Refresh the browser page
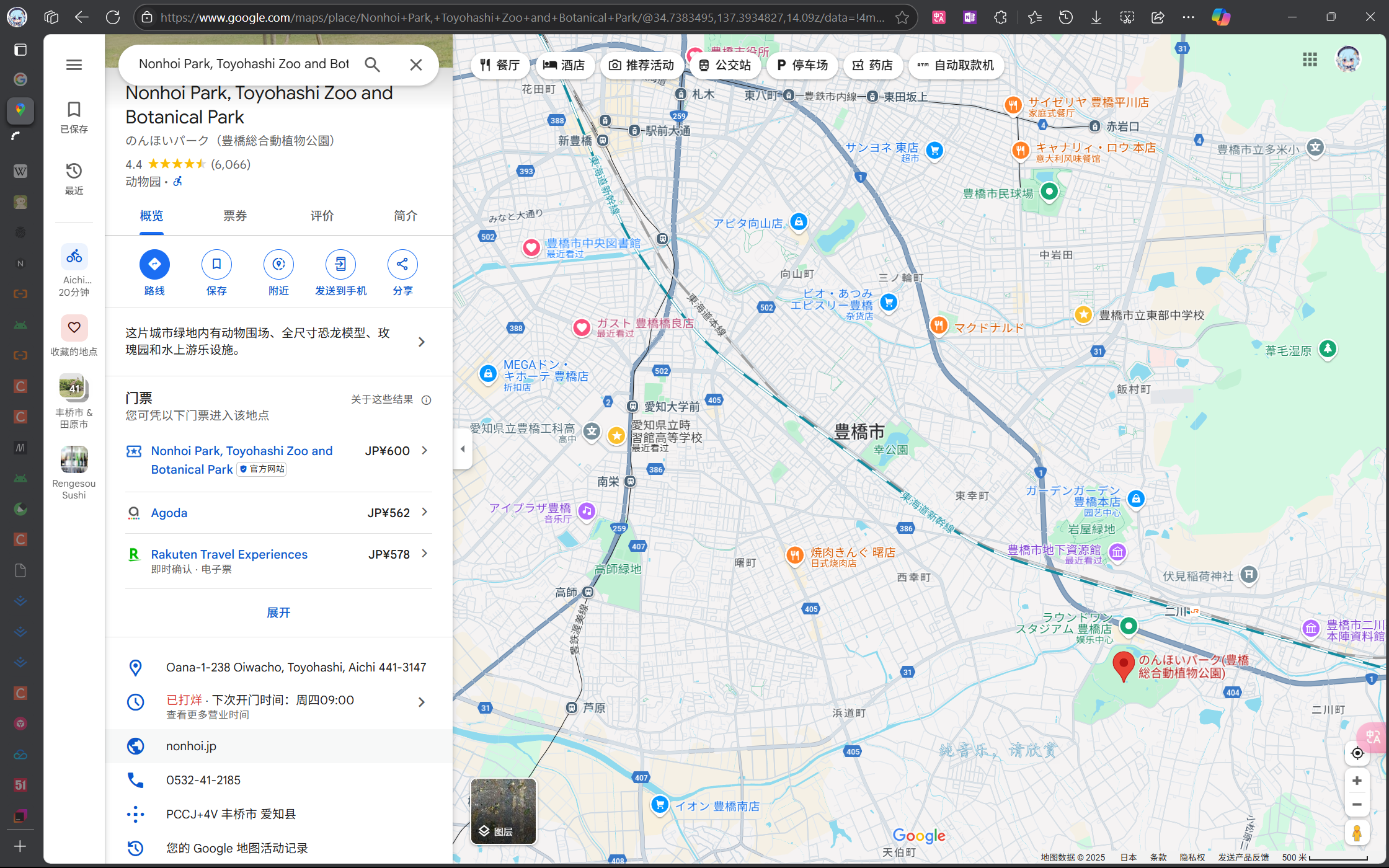The height and width of the screenshot is (868, 1389). (112, 17)
